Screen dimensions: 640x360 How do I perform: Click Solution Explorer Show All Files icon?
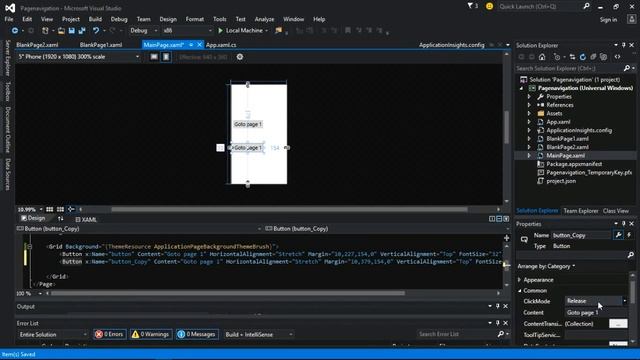604,57
